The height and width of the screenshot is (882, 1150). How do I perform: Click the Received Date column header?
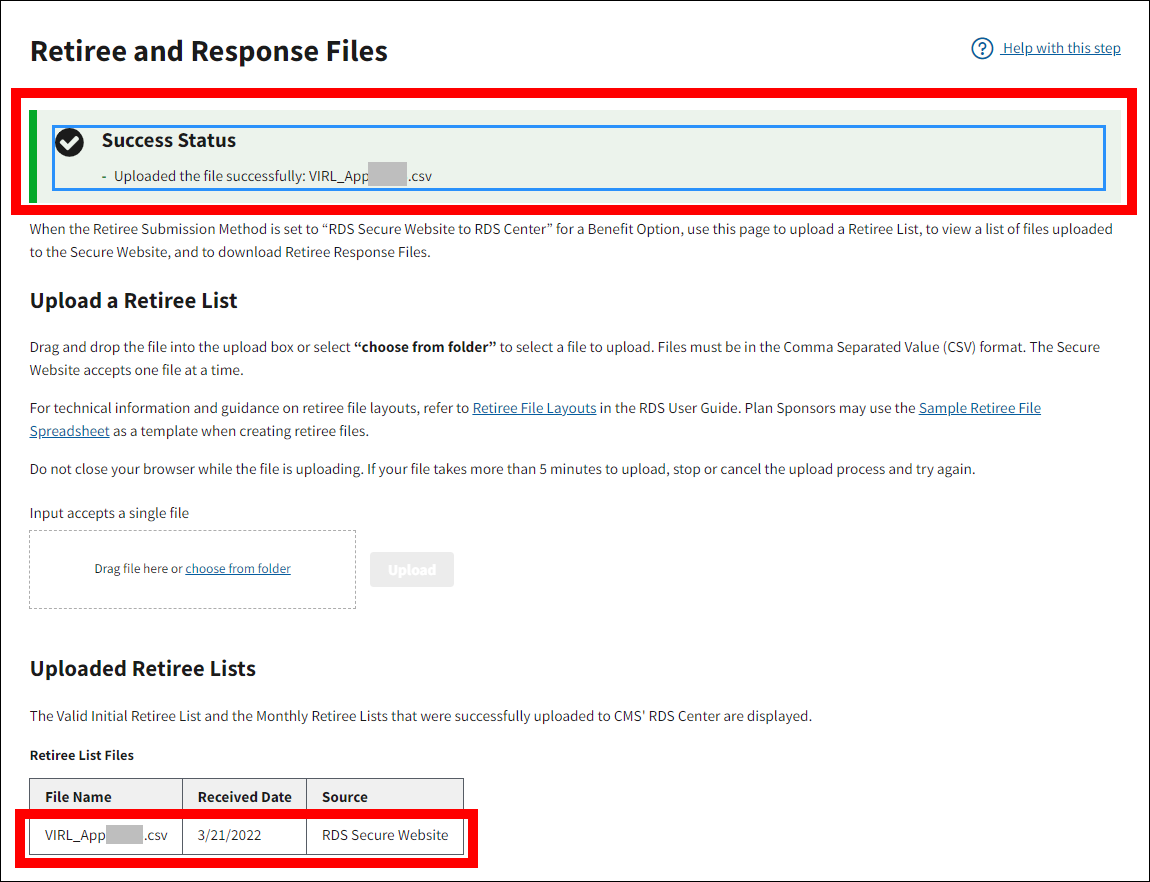click(x=245, y=797)
